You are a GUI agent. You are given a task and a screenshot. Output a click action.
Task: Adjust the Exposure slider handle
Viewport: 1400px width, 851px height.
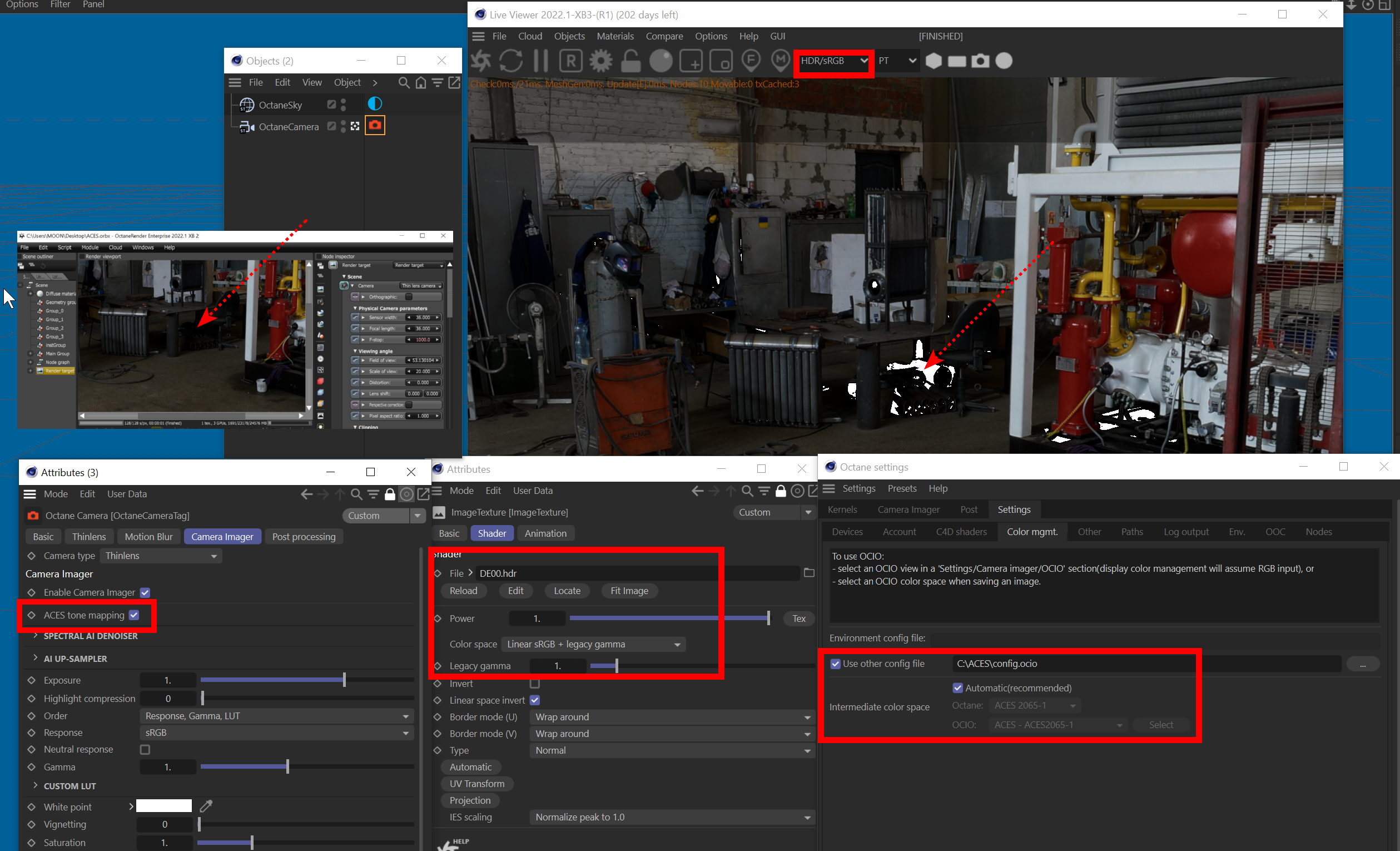tap(344, 680)
